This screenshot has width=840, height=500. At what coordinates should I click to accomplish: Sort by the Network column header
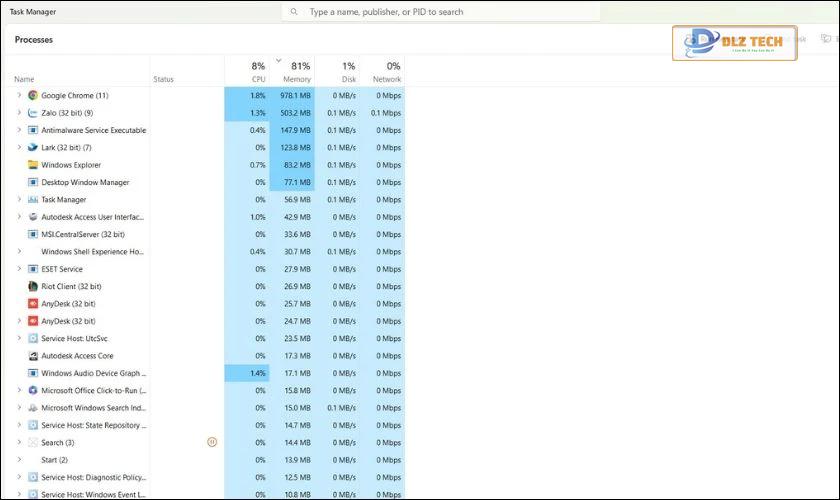(x=382, y=71)
